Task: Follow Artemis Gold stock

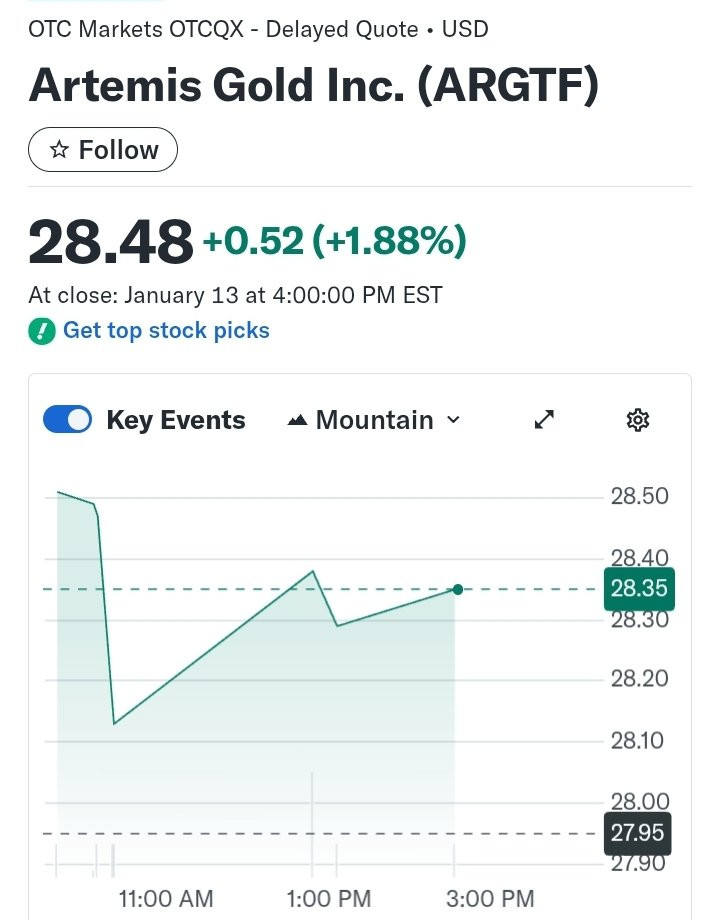Action: (103, 150)
